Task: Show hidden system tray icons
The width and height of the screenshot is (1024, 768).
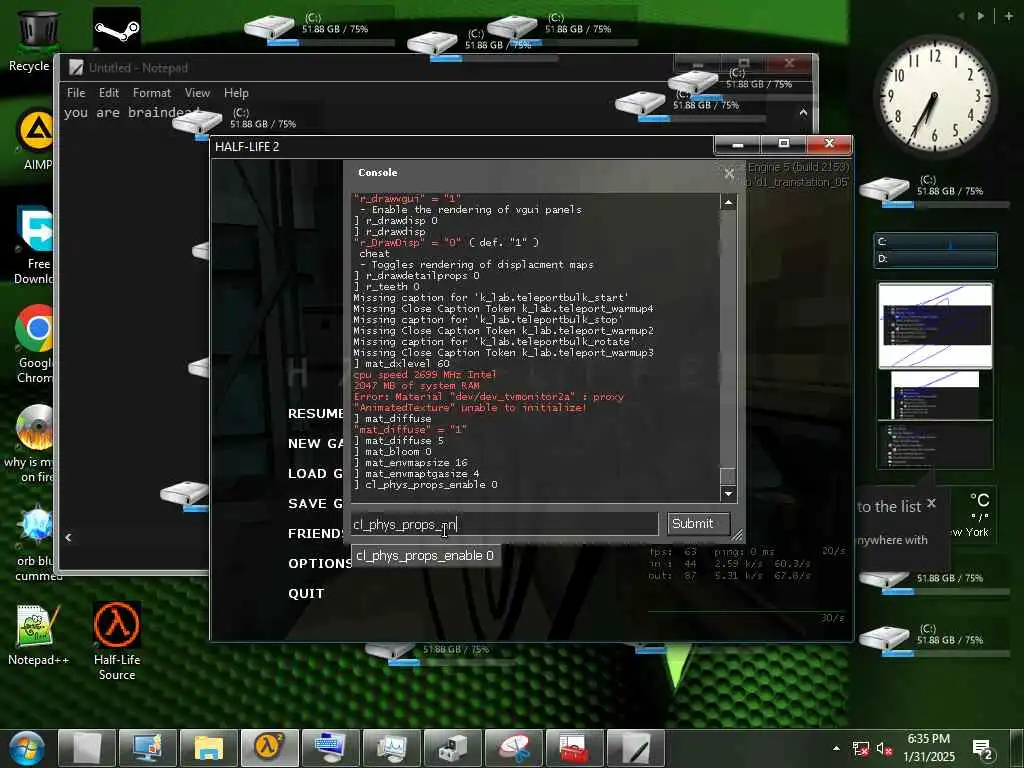Action: [836, 748]
